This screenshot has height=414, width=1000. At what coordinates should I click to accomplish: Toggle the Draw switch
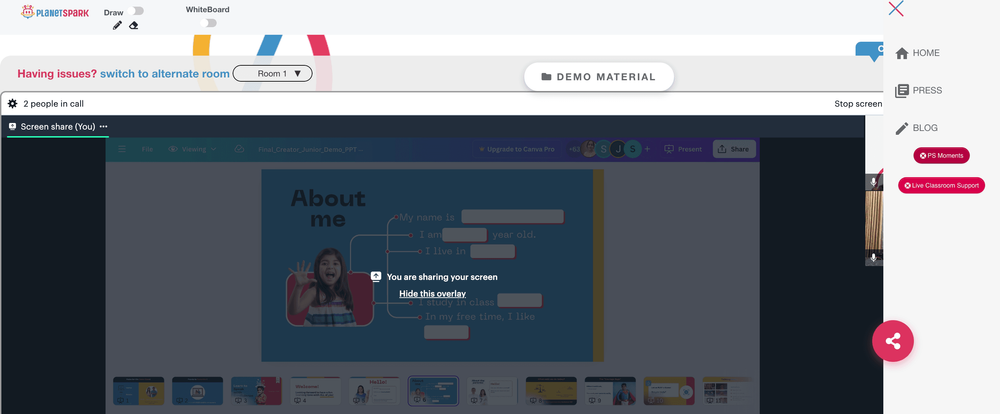click(135, 11)
